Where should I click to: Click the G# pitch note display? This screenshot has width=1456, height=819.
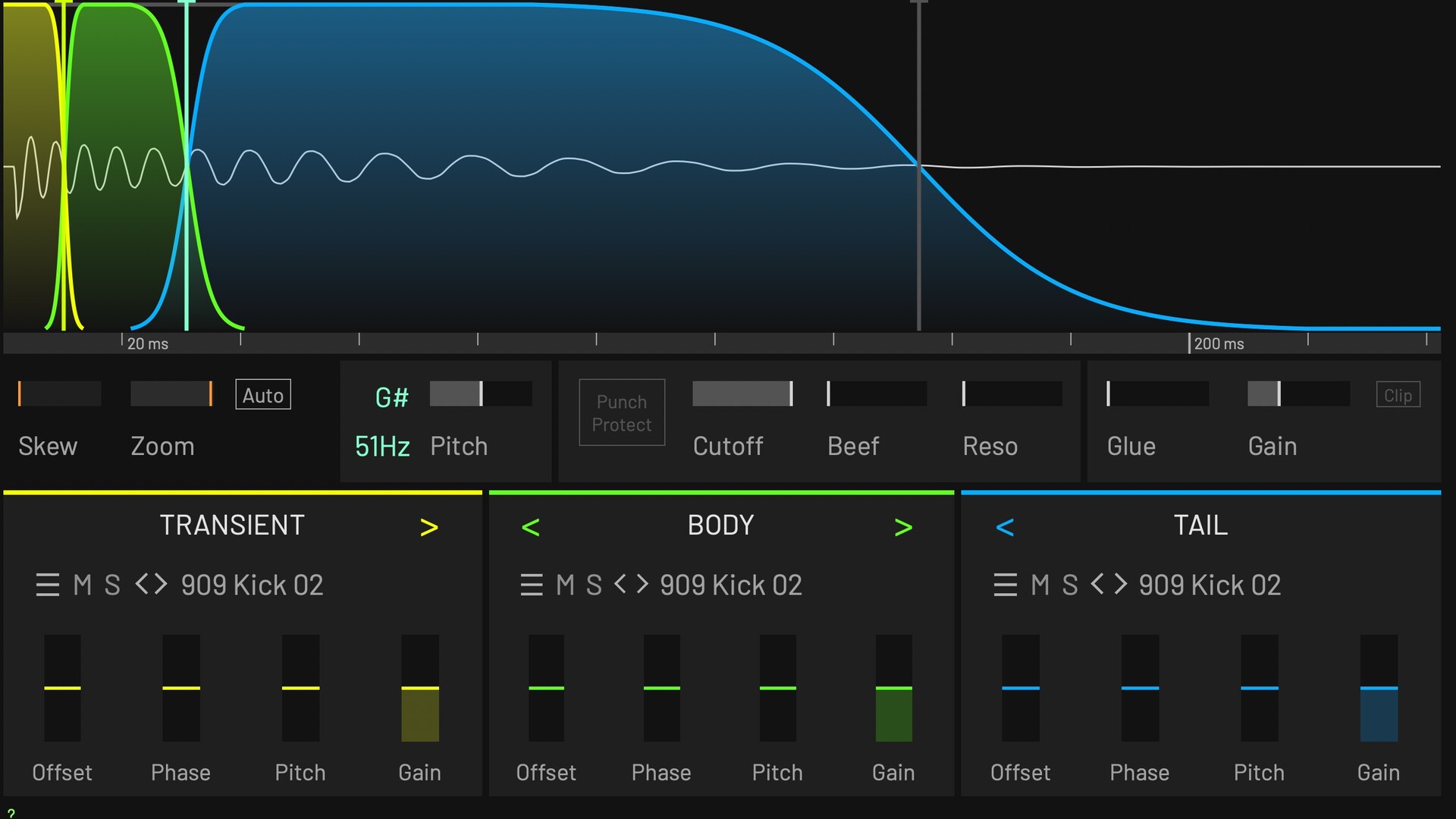[x=391, y=397]
